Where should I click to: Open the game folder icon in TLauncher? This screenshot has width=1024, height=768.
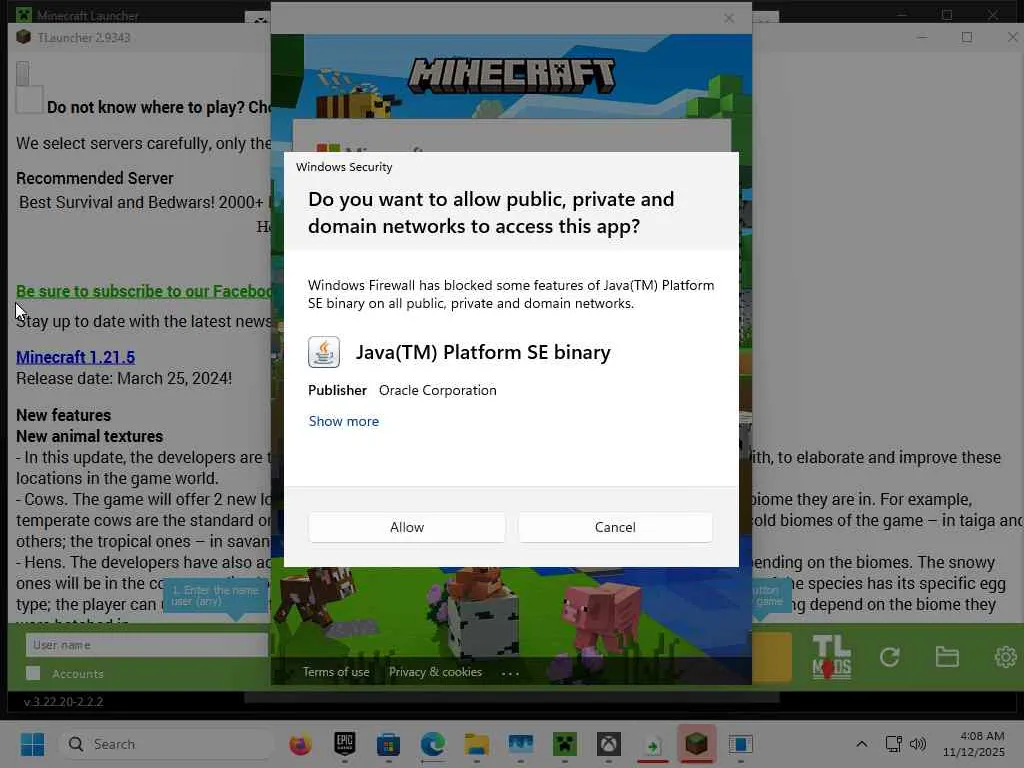pos(947,656)
